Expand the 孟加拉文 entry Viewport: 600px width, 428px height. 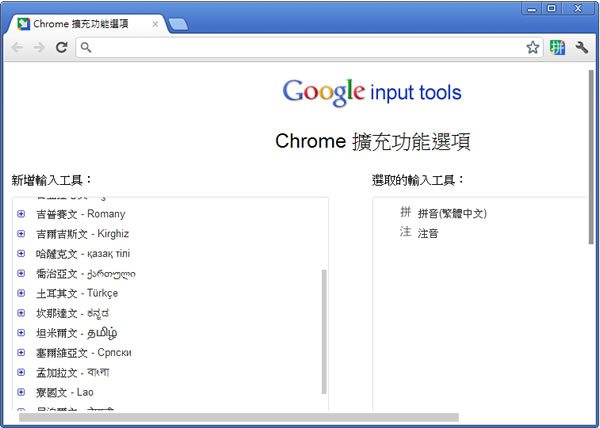21,373
